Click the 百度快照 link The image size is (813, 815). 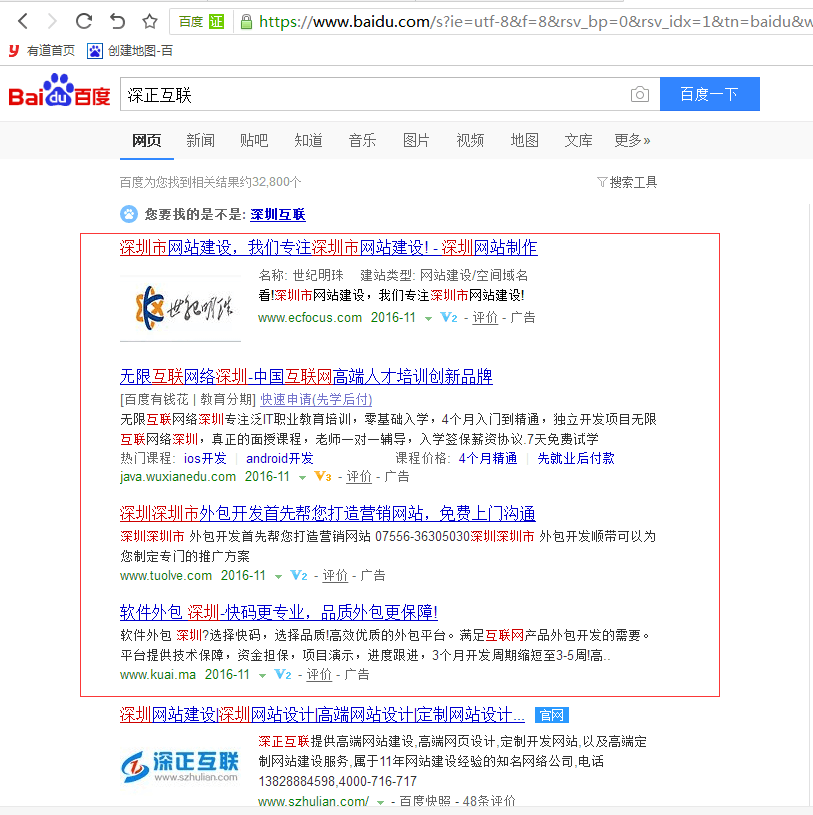425,801
